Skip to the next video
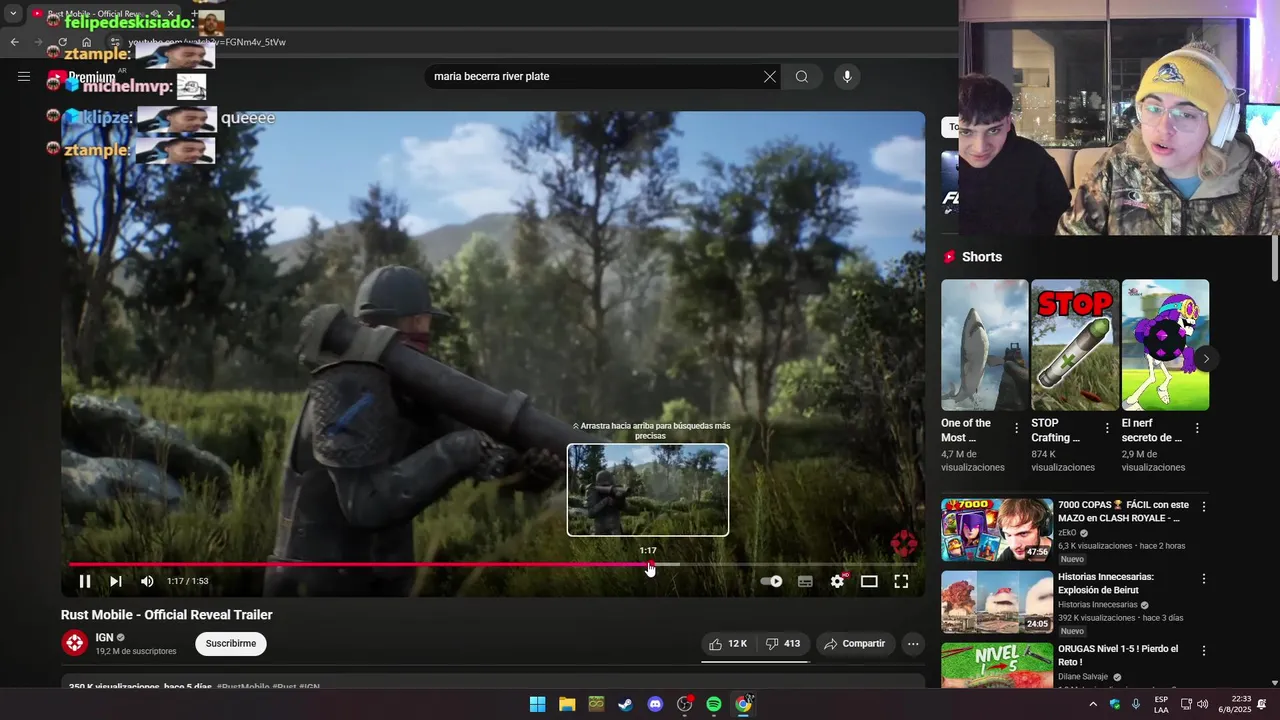Screen dimensions: 1280x720 (x=116, y=581)
